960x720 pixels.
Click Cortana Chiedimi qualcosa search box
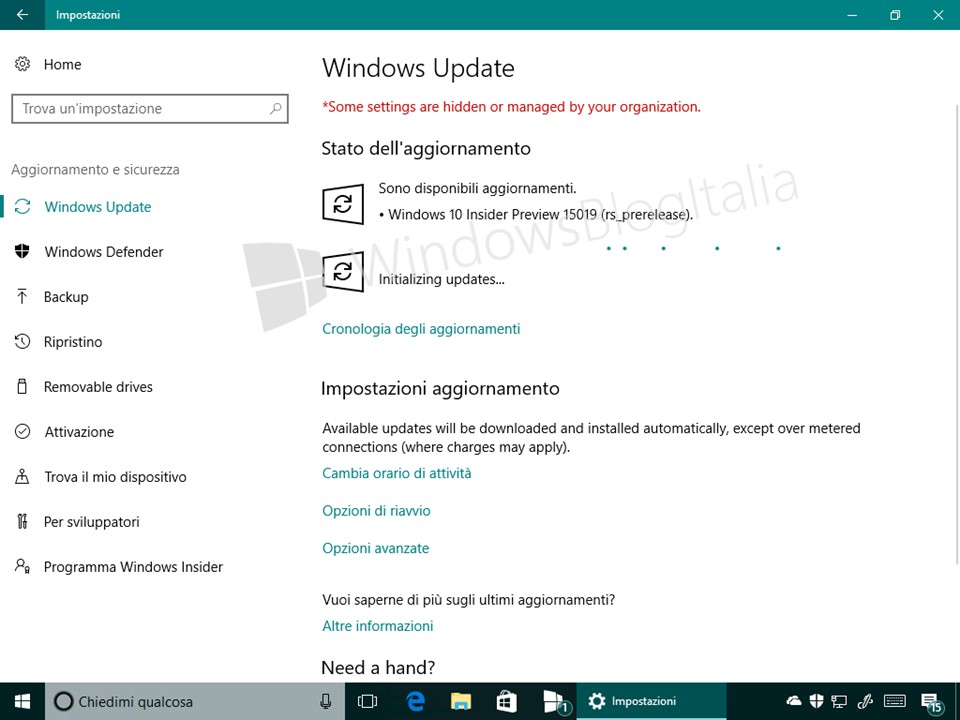point(195,702)
